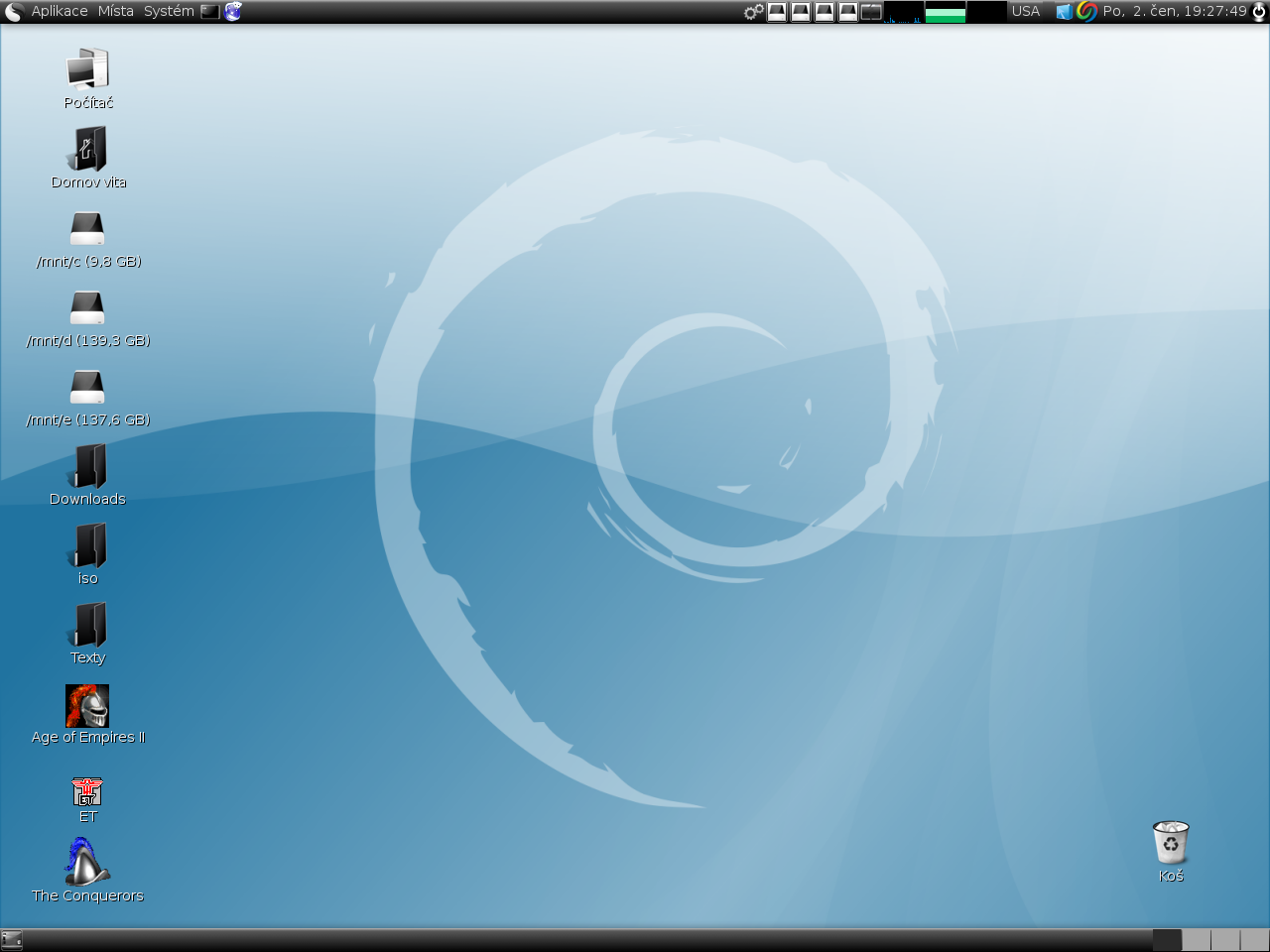The height and width of the screenshot is (952, 1270).
Task: Open the Místa menu
Action: (x=116, y=12)
